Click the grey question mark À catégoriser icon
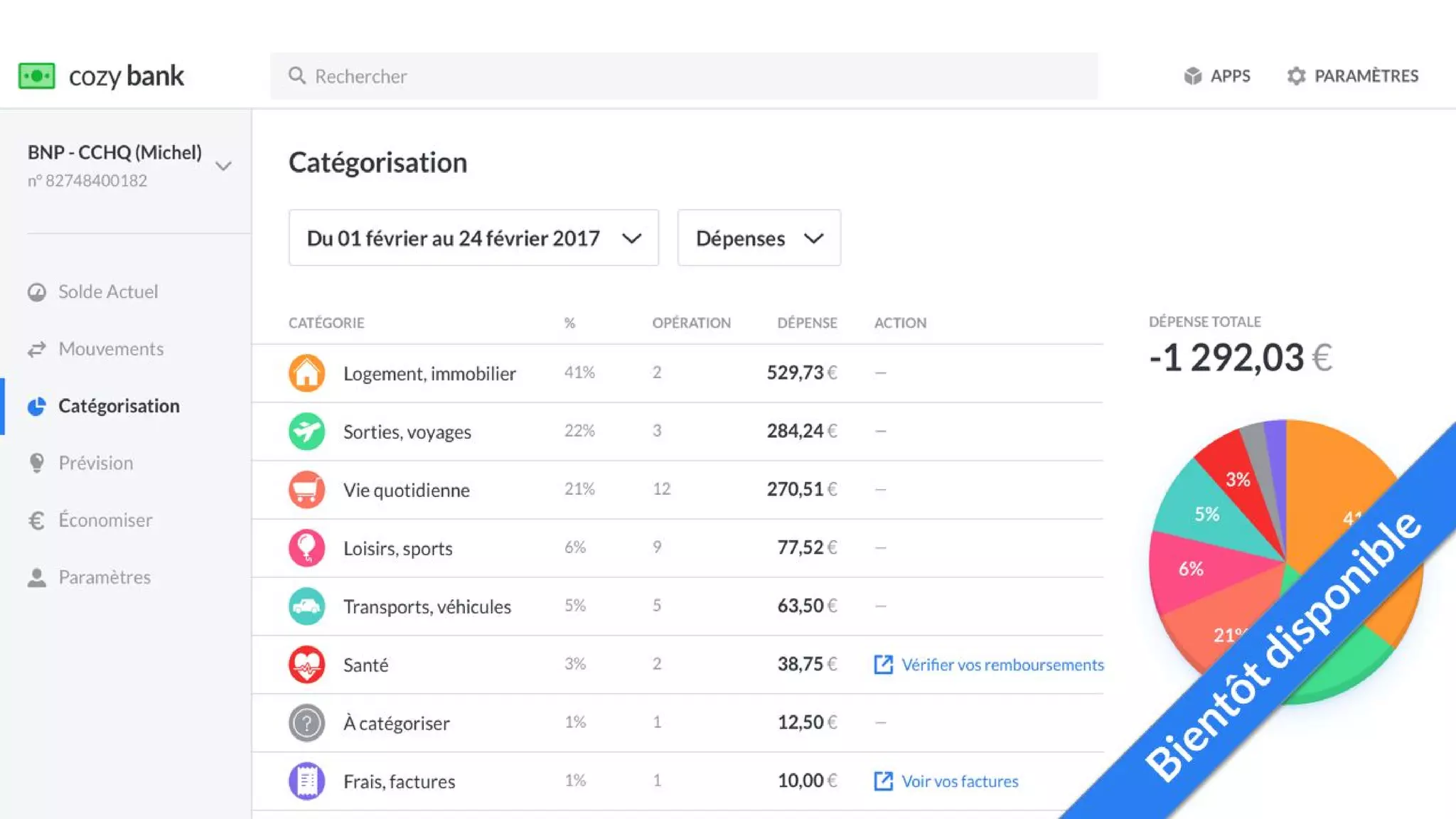Screen dimensions: 1456x819 click(306, 722)
